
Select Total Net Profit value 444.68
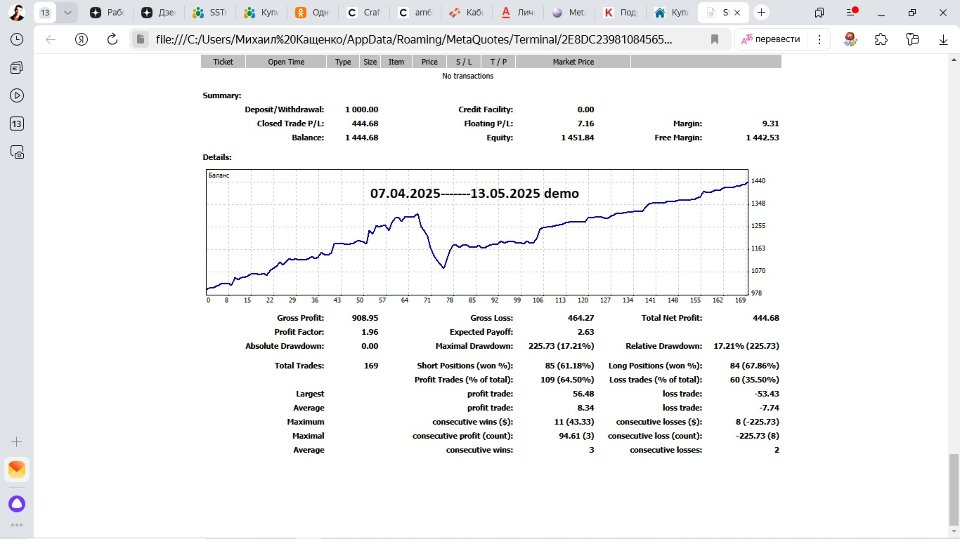pyautogui.click(x=765, y=318)
